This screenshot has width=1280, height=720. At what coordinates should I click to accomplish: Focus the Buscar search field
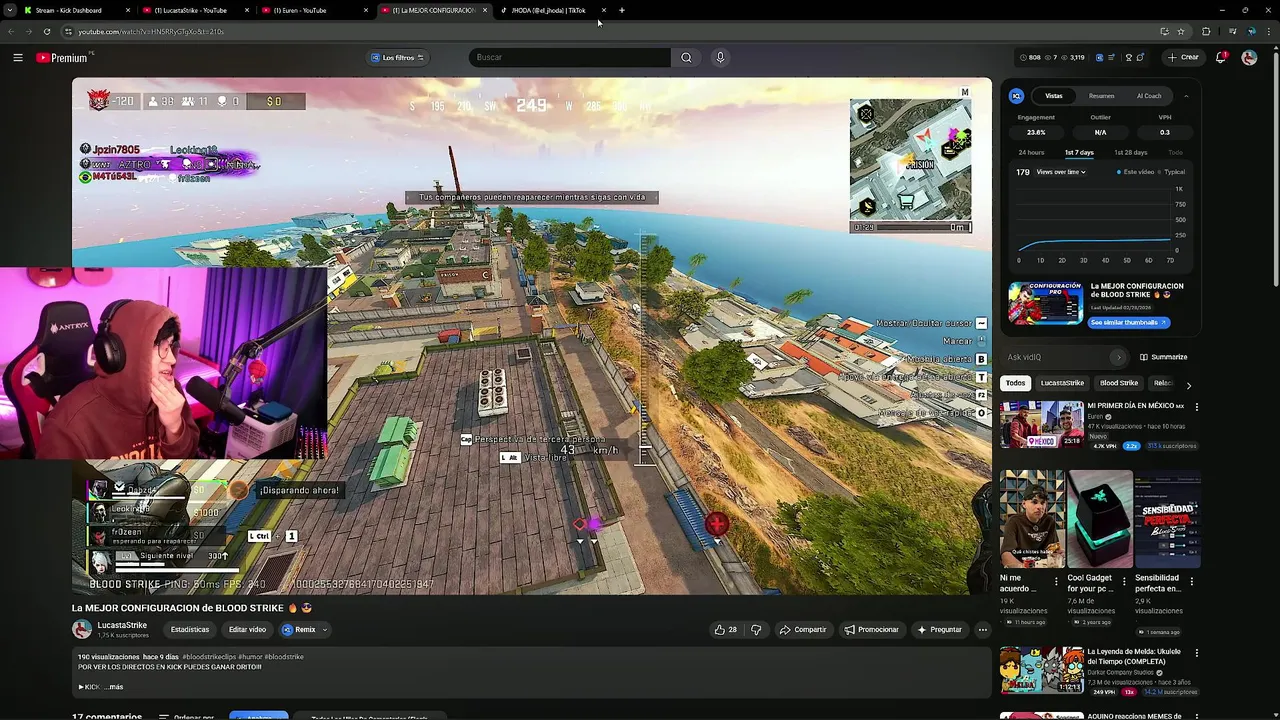click(x=570, y=57)
